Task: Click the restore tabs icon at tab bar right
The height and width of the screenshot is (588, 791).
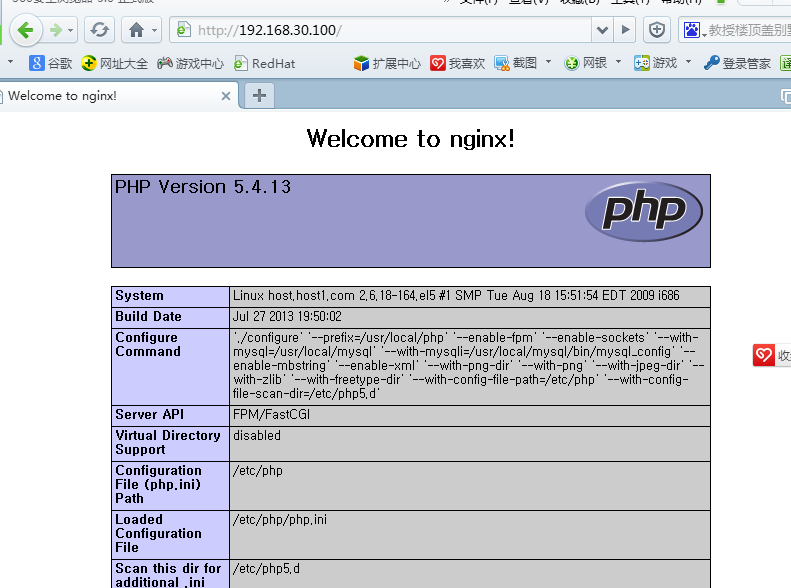Action: pos(785,96)
